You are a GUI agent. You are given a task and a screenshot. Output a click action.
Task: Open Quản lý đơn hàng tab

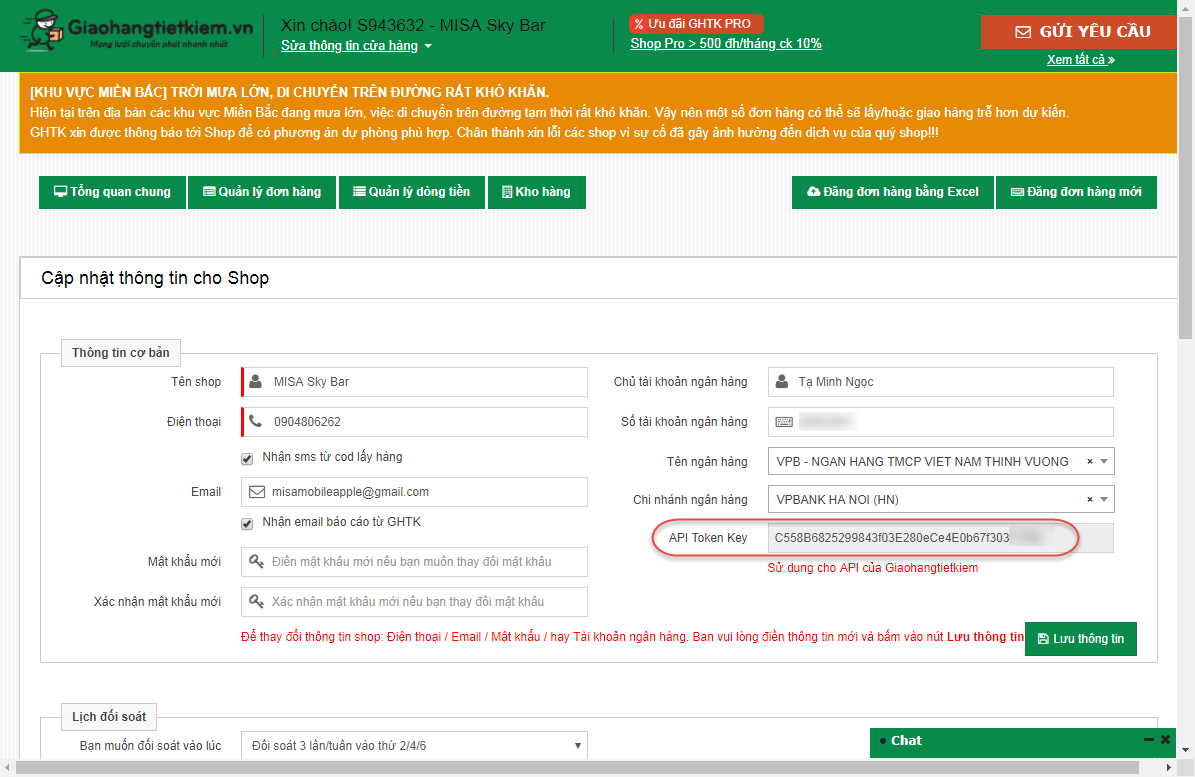click(x=261, y=192)
